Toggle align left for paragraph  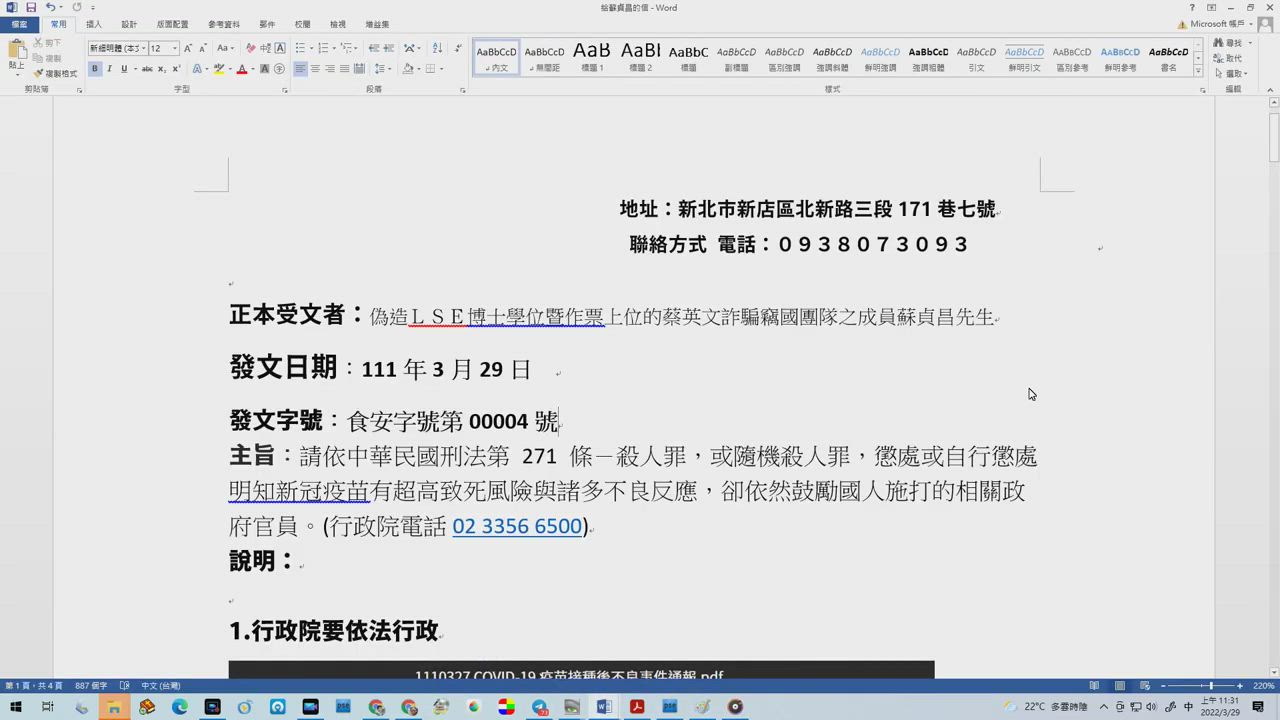[x=300, y=69]
